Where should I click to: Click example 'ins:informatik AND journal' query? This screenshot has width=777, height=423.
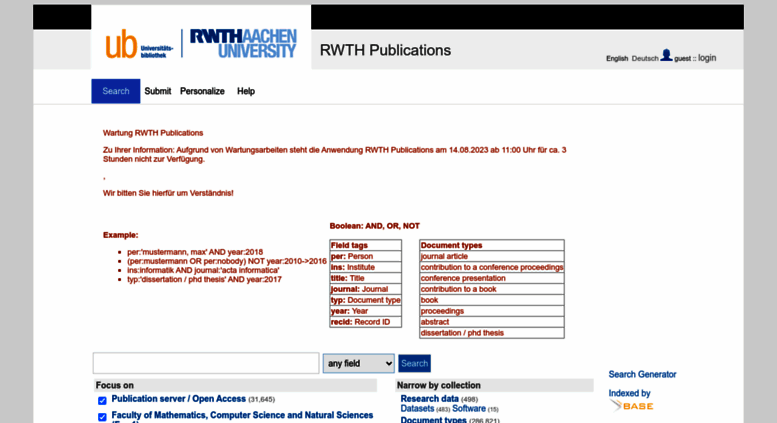click(203, 270)
